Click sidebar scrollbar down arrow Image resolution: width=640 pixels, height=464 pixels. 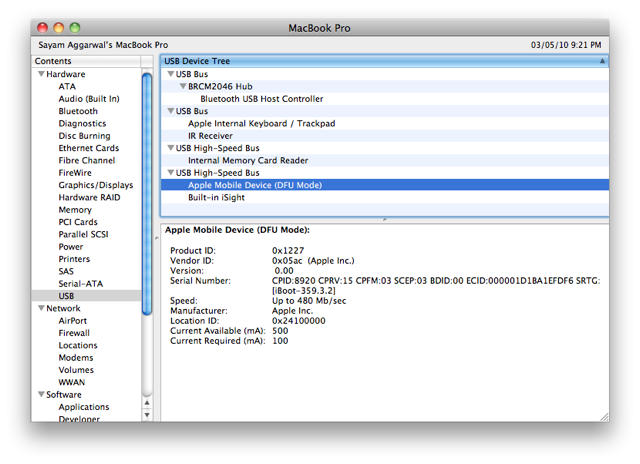coord(148,414)
